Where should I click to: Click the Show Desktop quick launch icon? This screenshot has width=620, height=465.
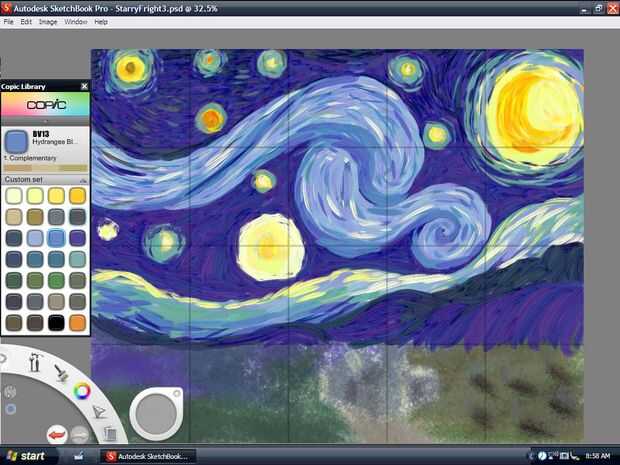tap(79, 456)
